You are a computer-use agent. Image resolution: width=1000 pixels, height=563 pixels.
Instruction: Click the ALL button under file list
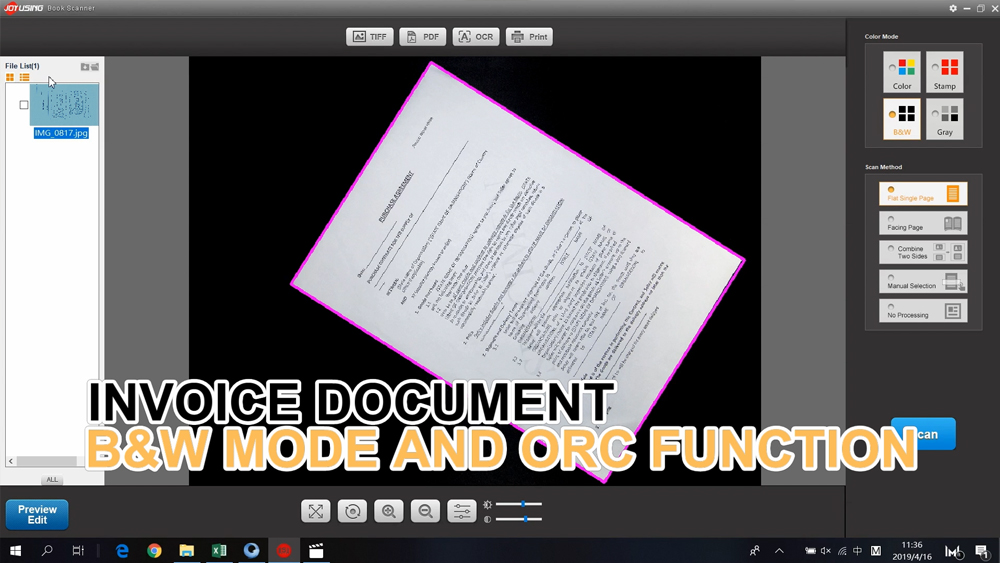coord(52,479)
